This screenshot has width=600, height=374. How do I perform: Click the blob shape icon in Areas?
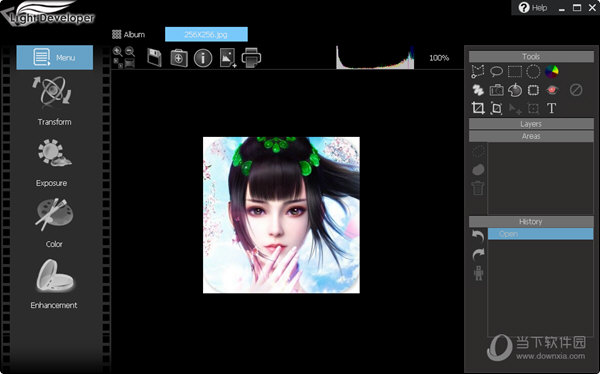click(478, 170)
